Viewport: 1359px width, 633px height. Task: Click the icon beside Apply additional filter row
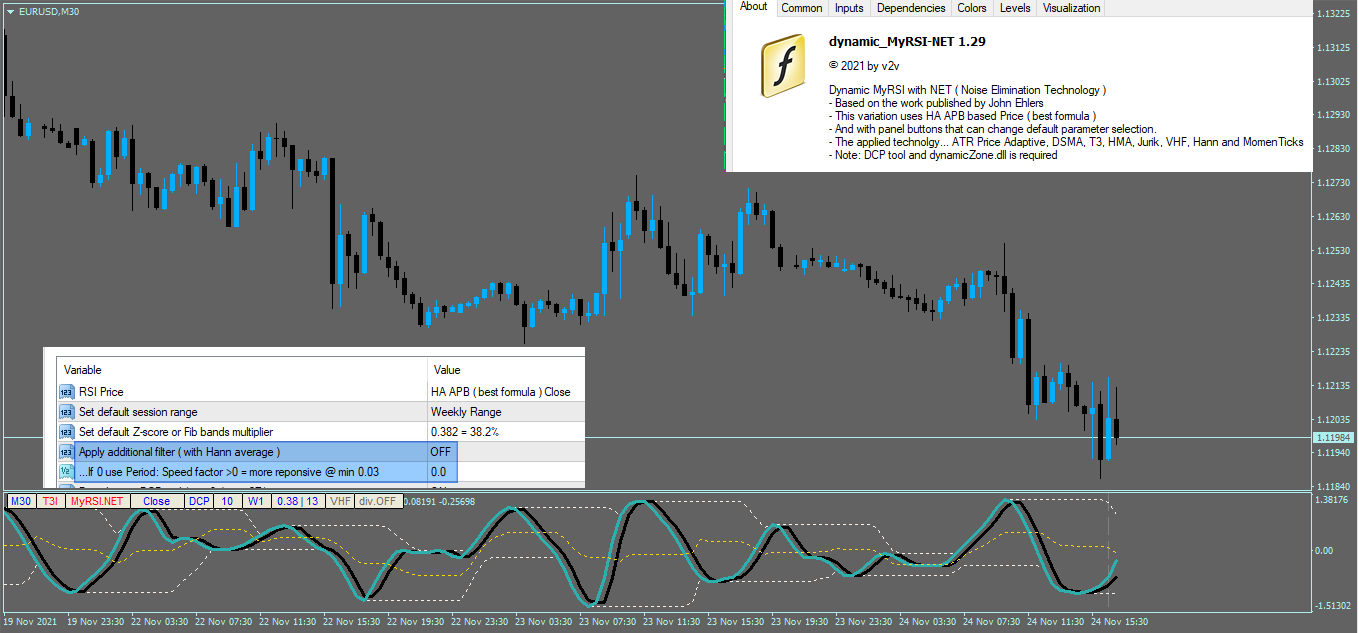pos(66,452)
